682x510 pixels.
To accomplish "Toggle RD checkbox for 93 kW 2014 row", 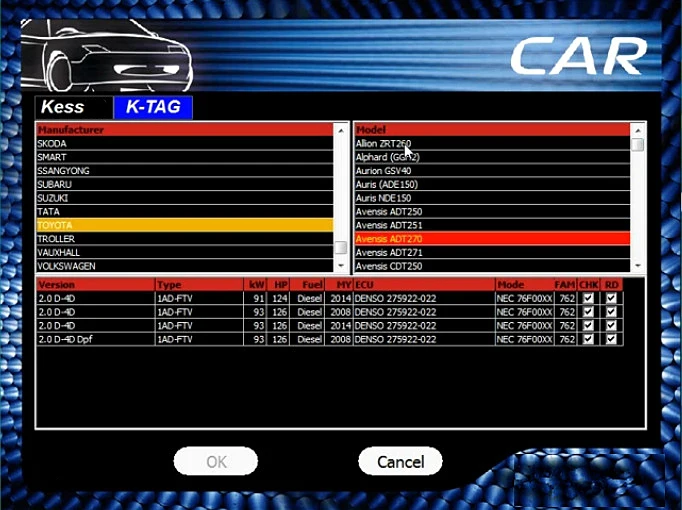I will 611,325.
